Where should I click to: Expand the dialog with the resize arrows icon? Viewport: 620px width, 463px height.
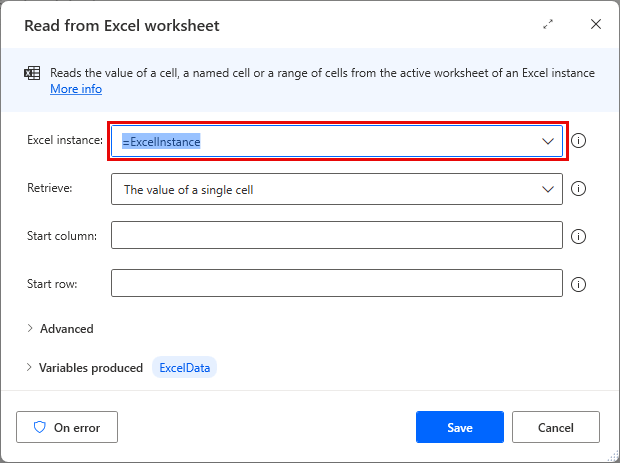coord(548,25)
